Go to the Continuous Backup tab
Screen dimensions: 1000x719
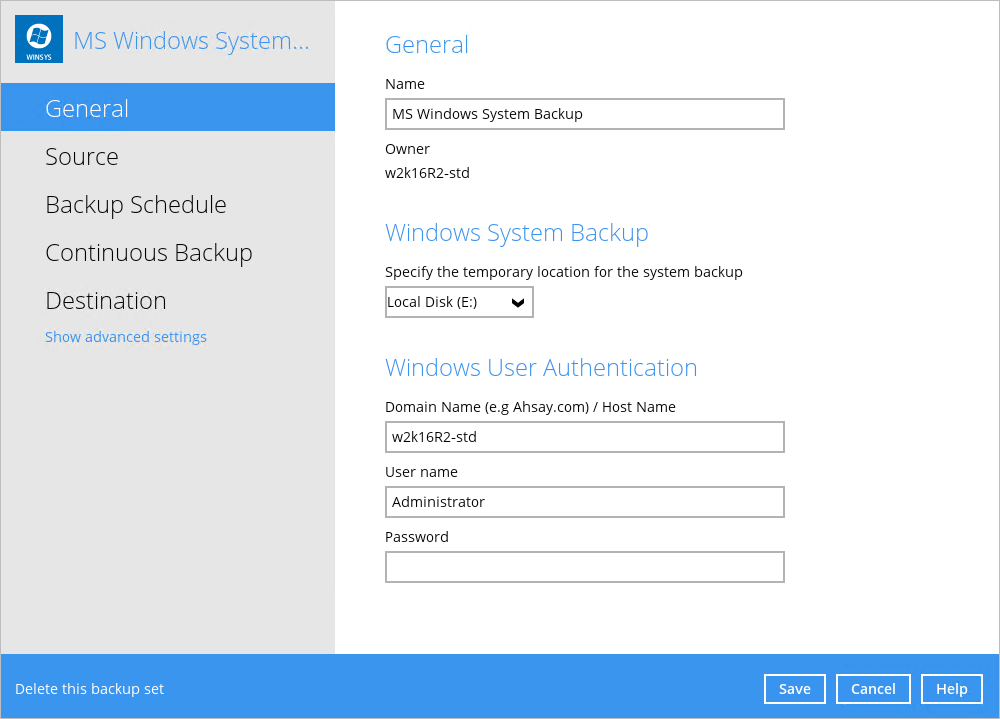[149, 253]
